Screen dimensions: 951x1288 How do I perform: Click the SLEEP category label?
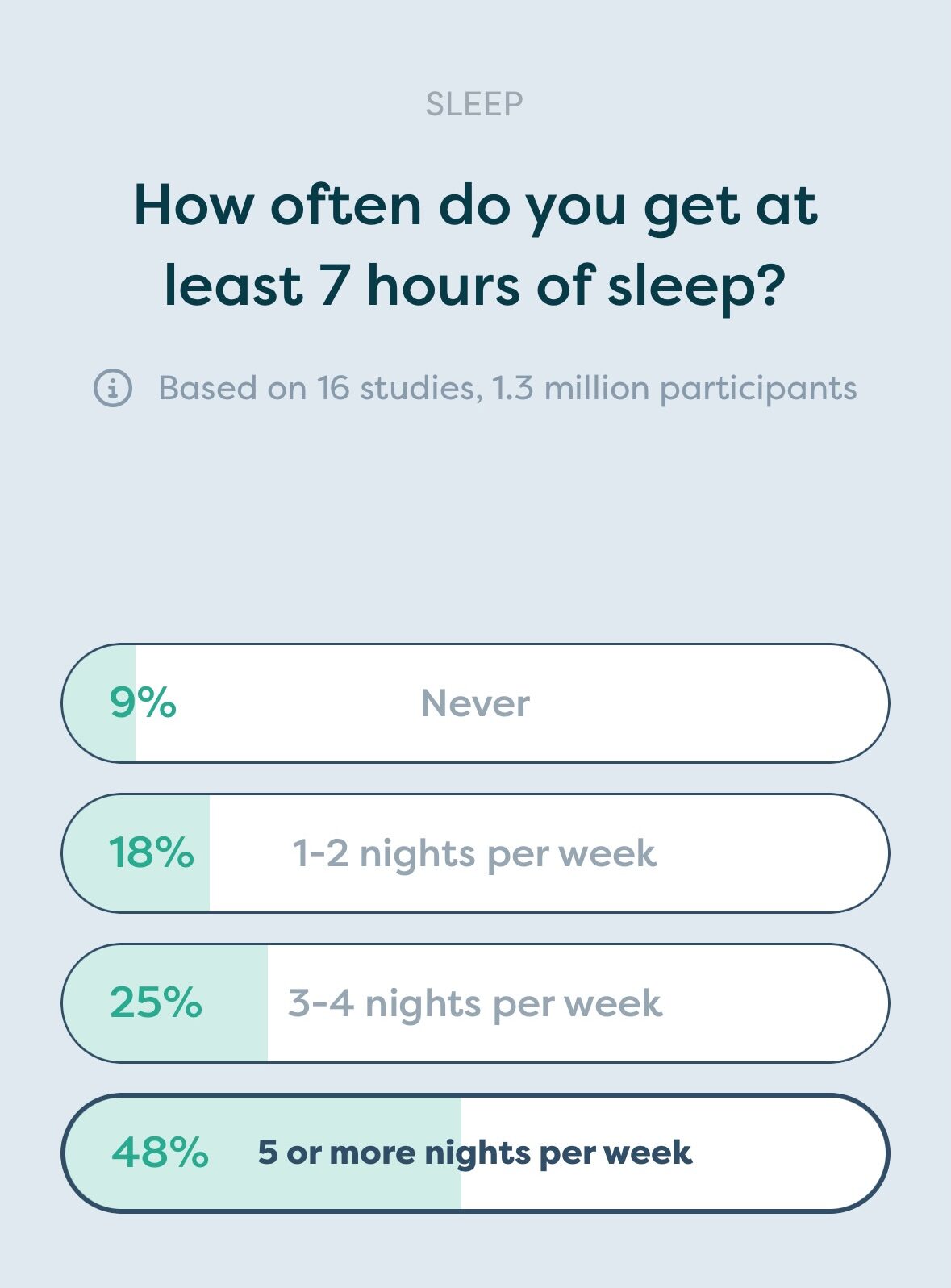pyautogui.click(x=474, y=104)
